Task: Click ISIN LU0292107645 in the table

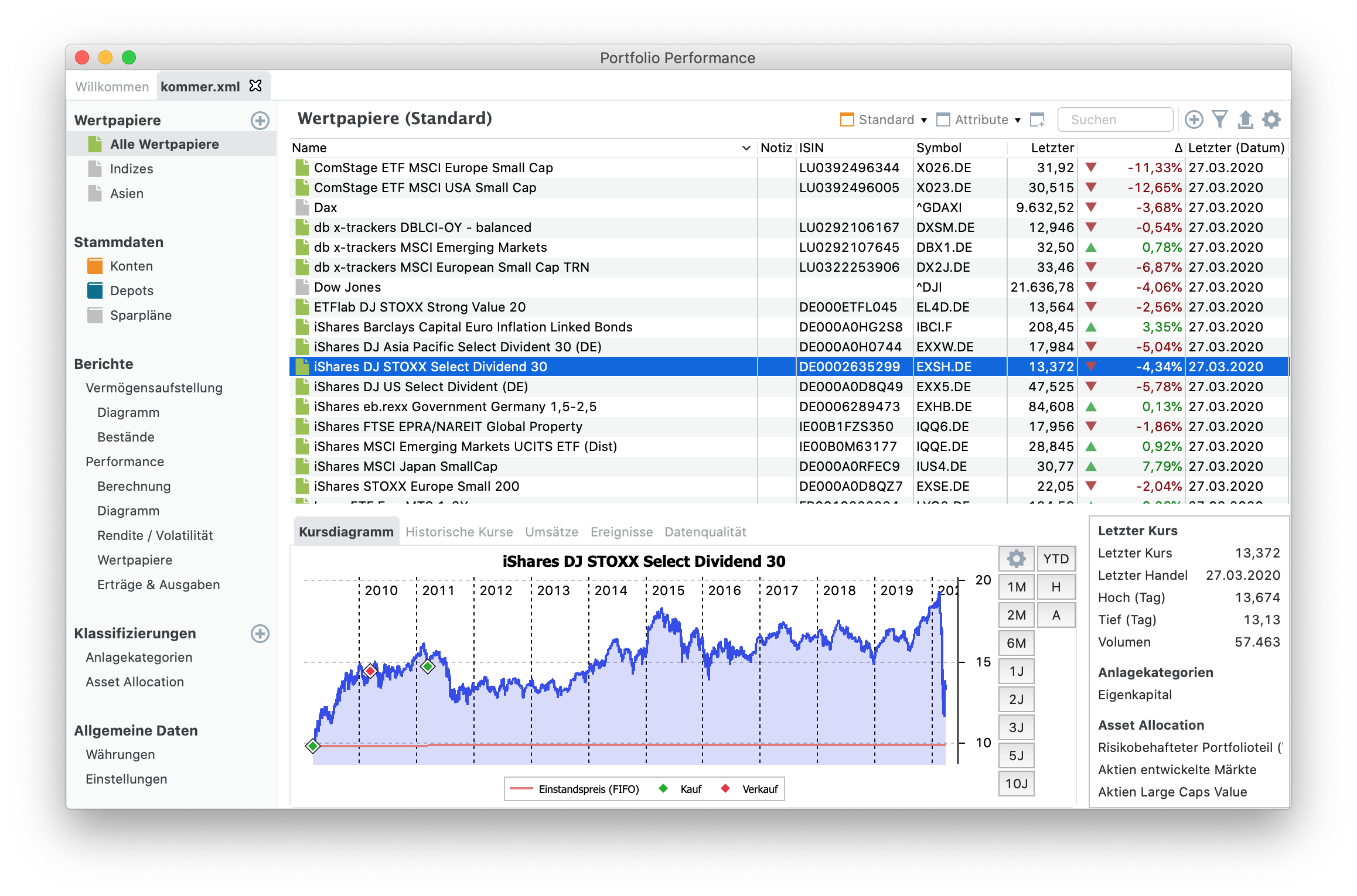Action: [848, 247]
